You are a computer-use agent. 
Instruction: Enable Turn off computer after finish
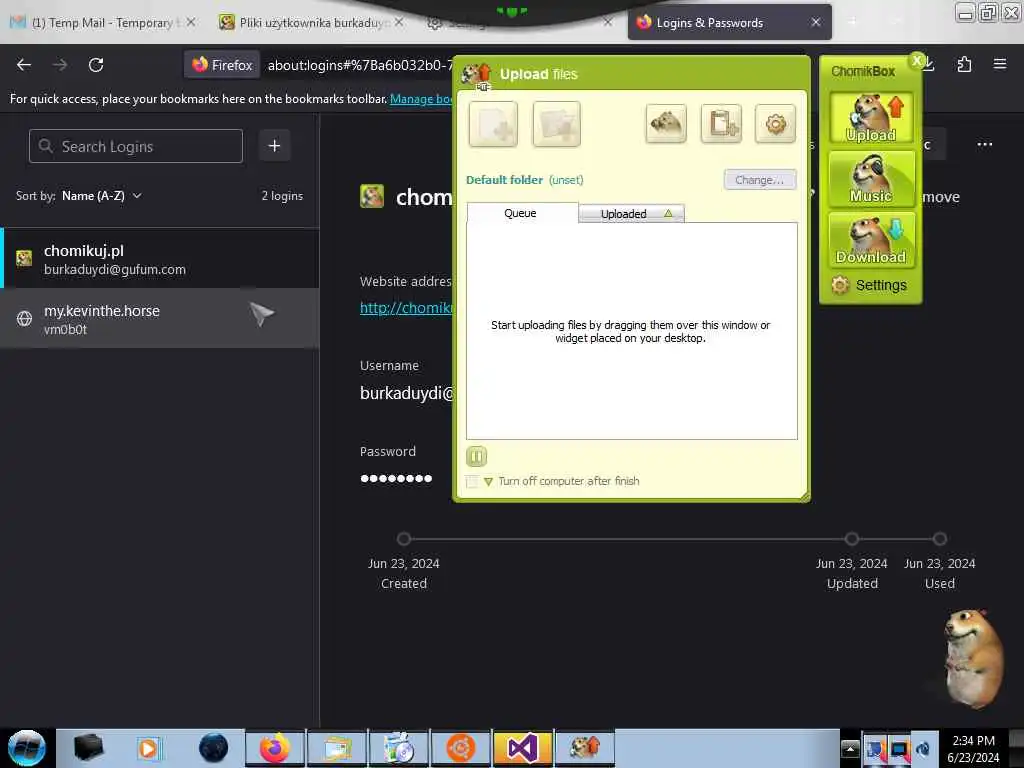click(x=472, y=482)
